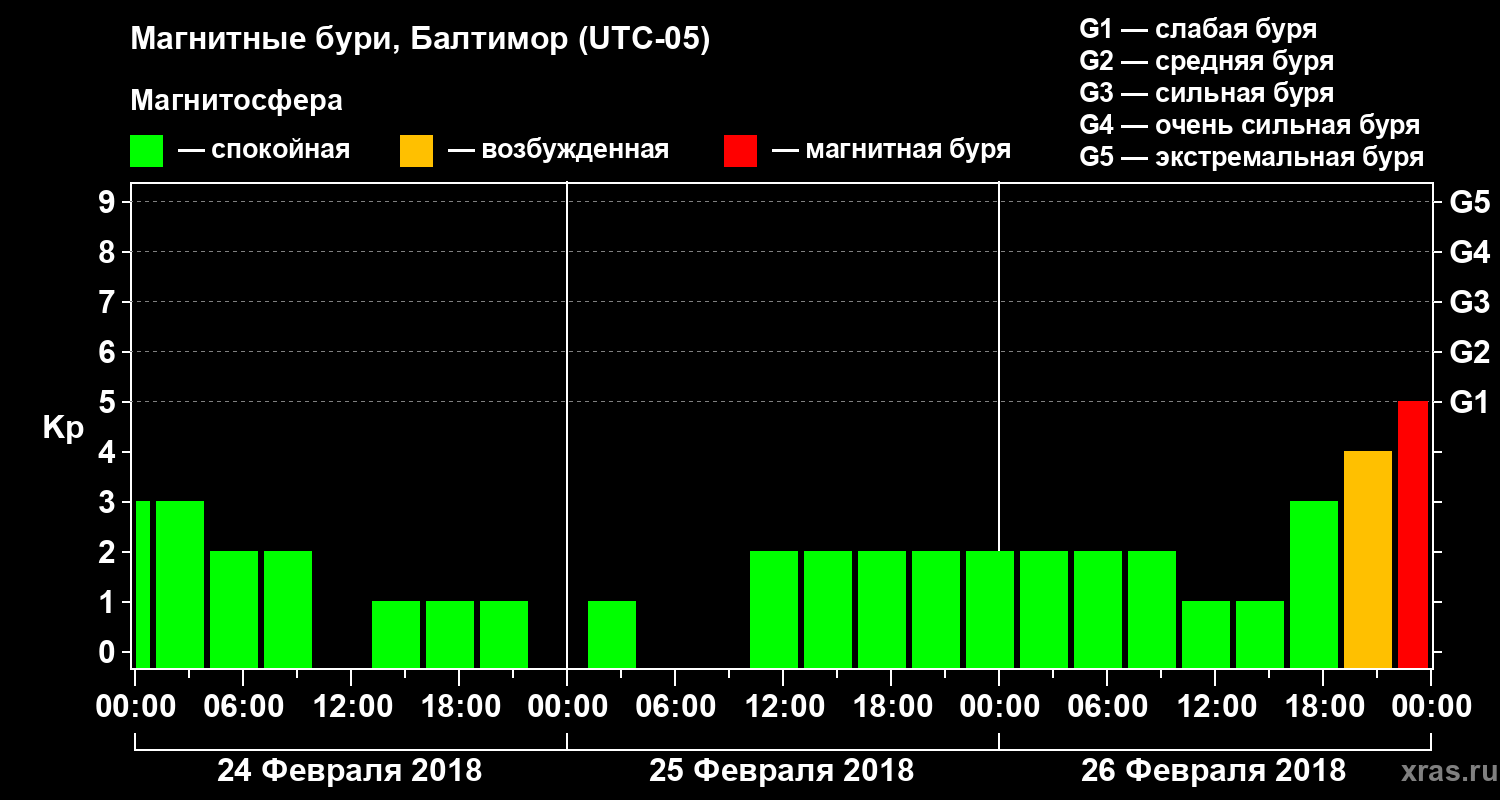Image resolution: width=1500 pixels, height=800 pixels.
Task: Click the 'Kp' axis label
Action: pyautogui.click(x=63, y=428)
